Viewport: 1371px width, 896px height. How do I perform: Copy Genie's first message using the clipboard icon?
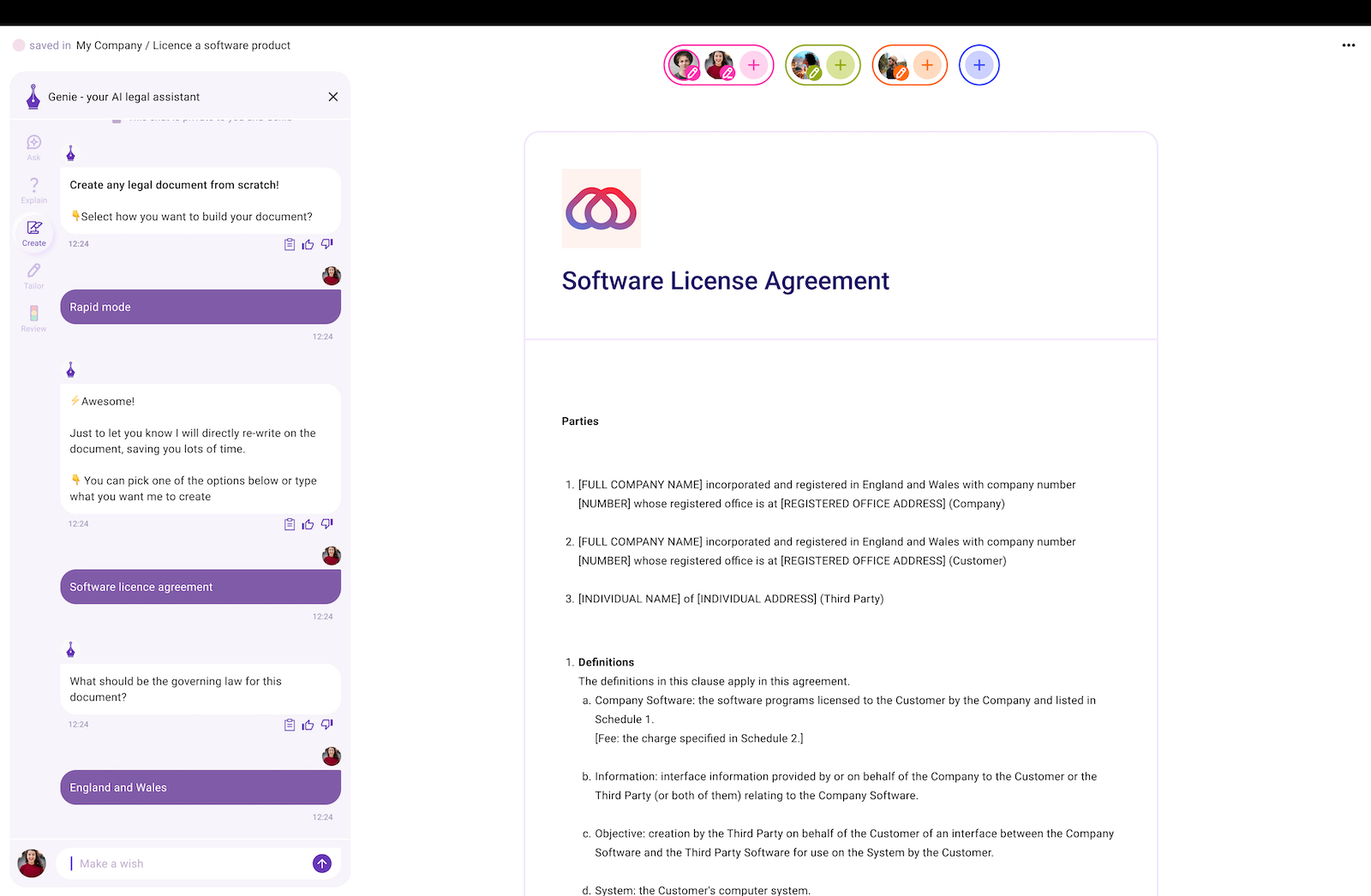pyautogui.click(x=289, y=244)
